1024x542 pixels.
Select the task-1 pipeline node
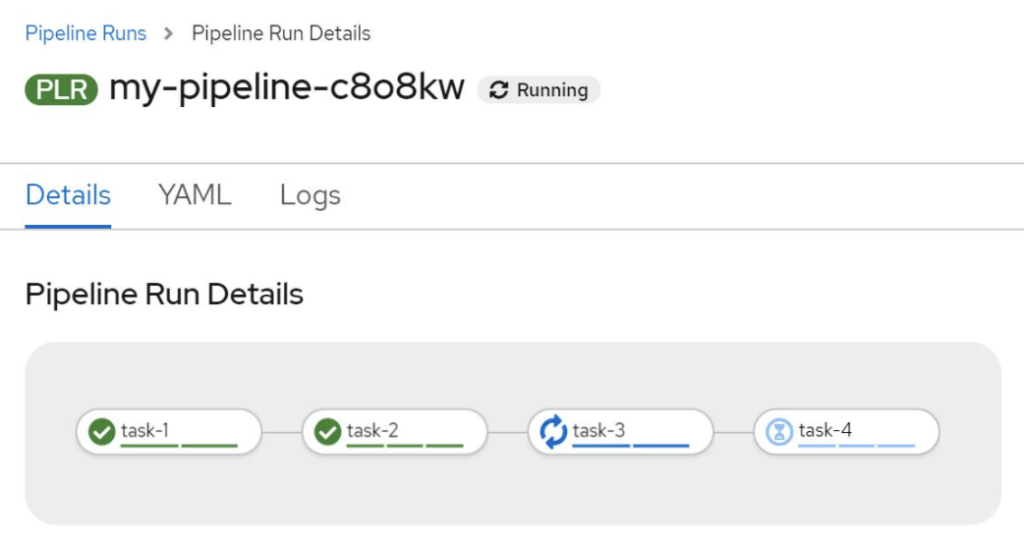pyautogui.click(x=169, y=432)
